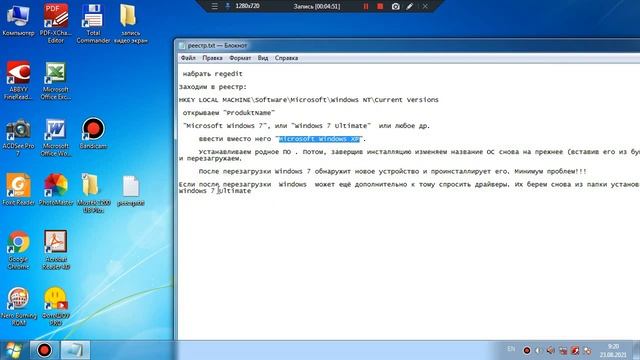Screen dimensions: 640x360
Task: Click the taskbar clock showing 9:20
Action: click(613, 351)
